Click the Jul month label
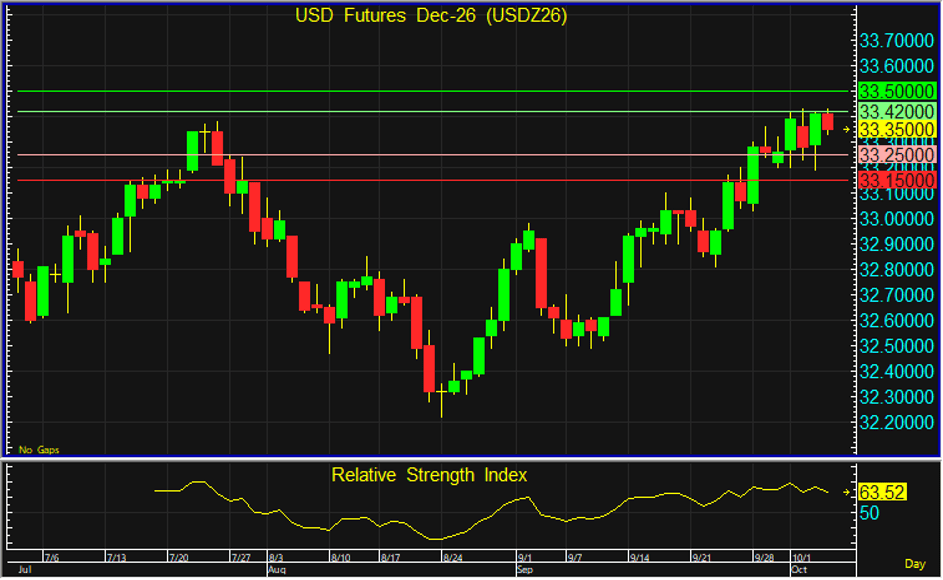943x580 pixels. [x=25, y=569]
